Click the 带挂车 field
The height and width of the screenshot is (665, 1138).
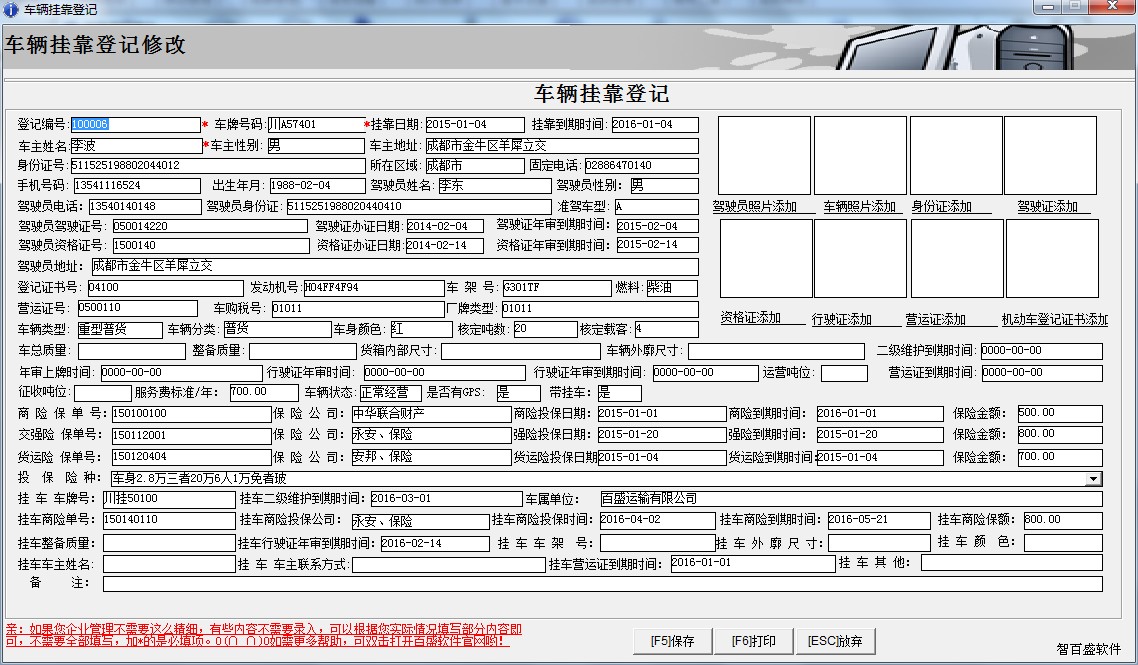pyautogui.click(x=619, y=393)
